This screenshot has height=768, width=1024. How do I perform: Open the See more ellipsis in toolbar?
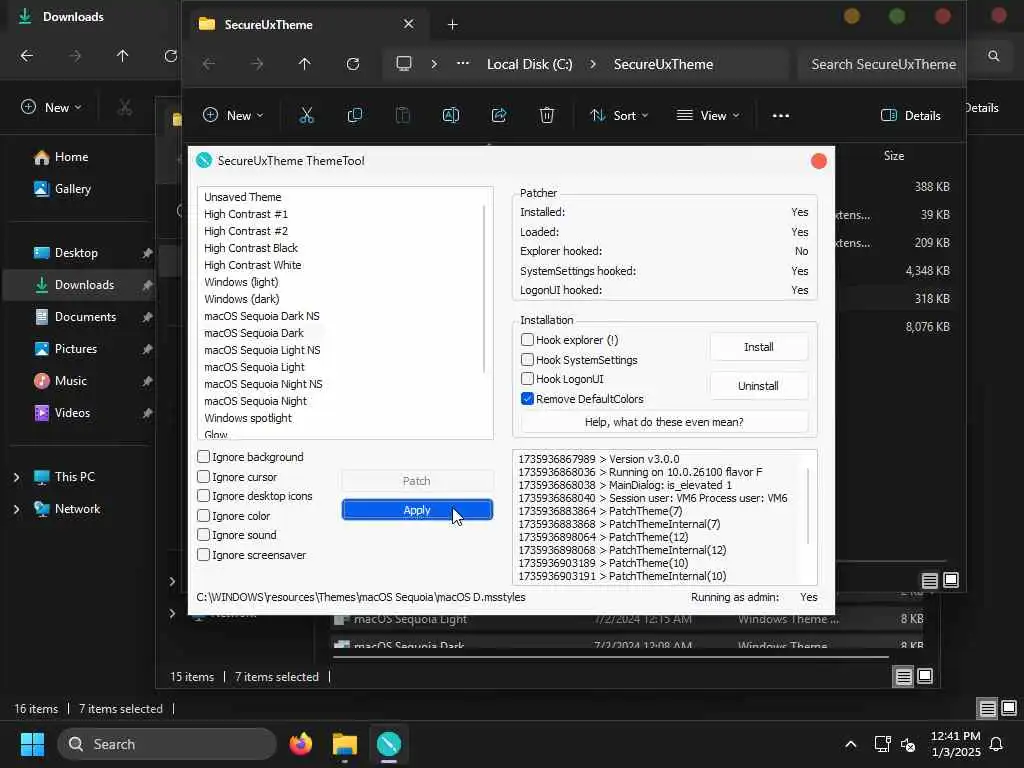[x=780, y=116]
